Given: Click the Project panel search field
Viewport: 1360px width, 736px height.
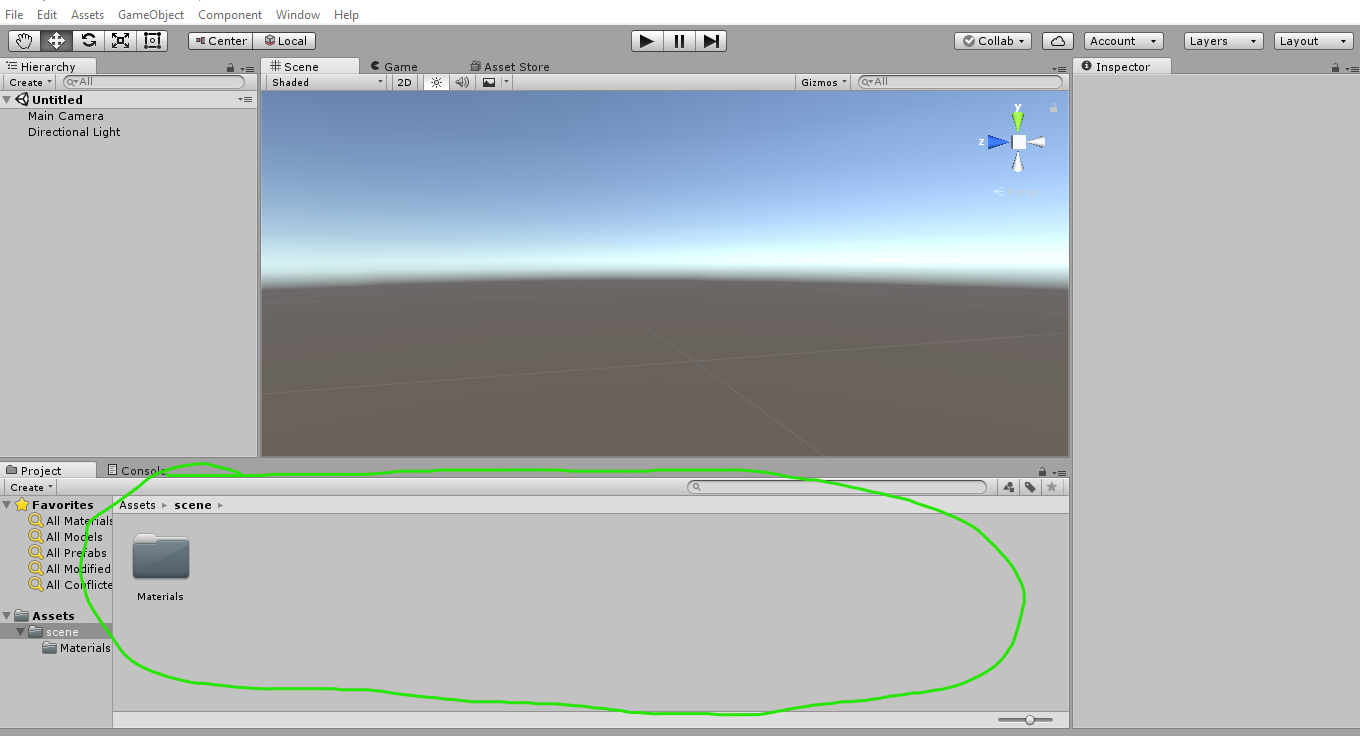Looking at the screenshot, I should 838,487.
